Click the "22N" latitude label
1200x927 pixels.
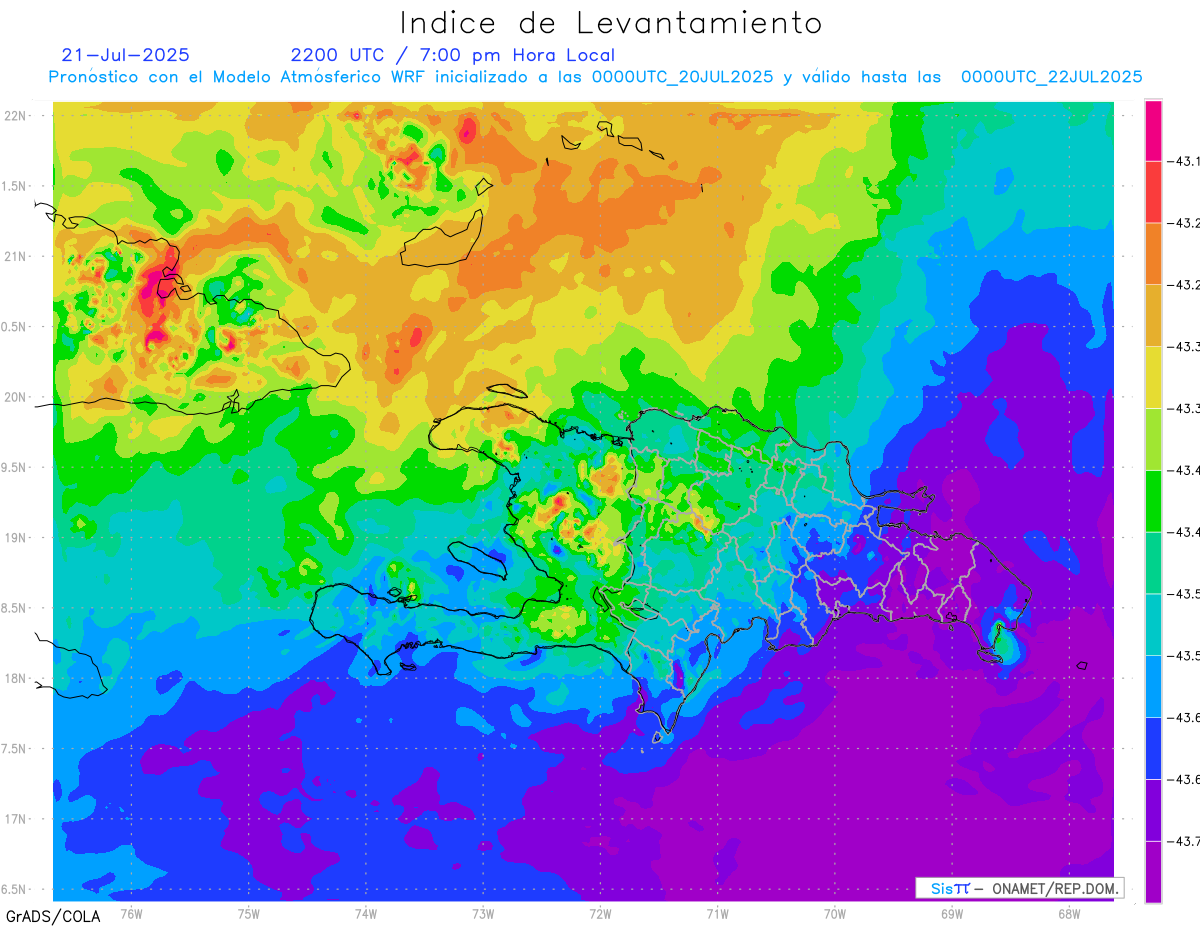(17, 116)
